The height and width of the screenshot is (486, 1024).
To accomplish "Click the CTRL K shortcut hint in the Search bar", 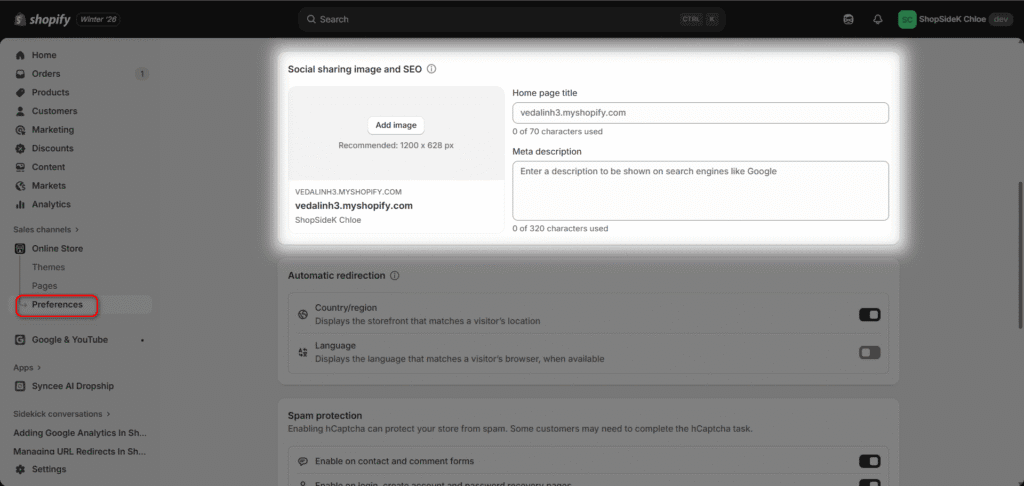I will coord(699,20).
